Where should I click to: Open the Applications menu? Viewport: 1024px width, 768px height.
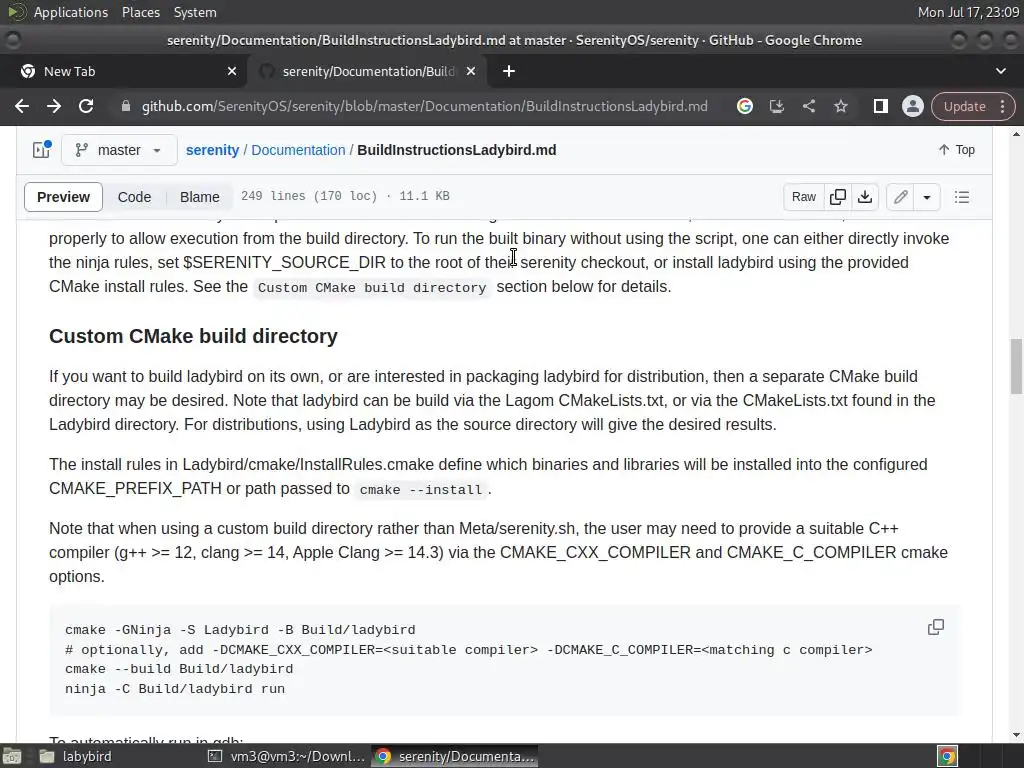[71, 12]
